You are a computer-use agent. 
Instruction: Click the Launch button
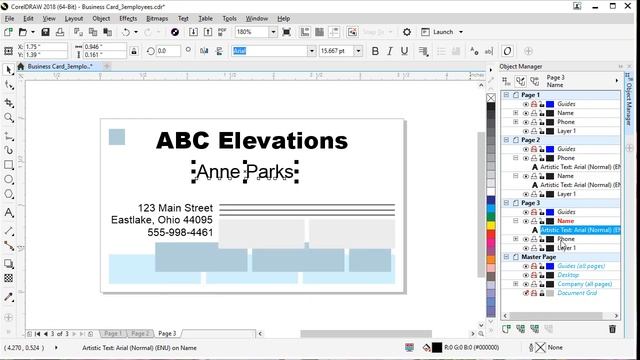click(x=438, y=32)
